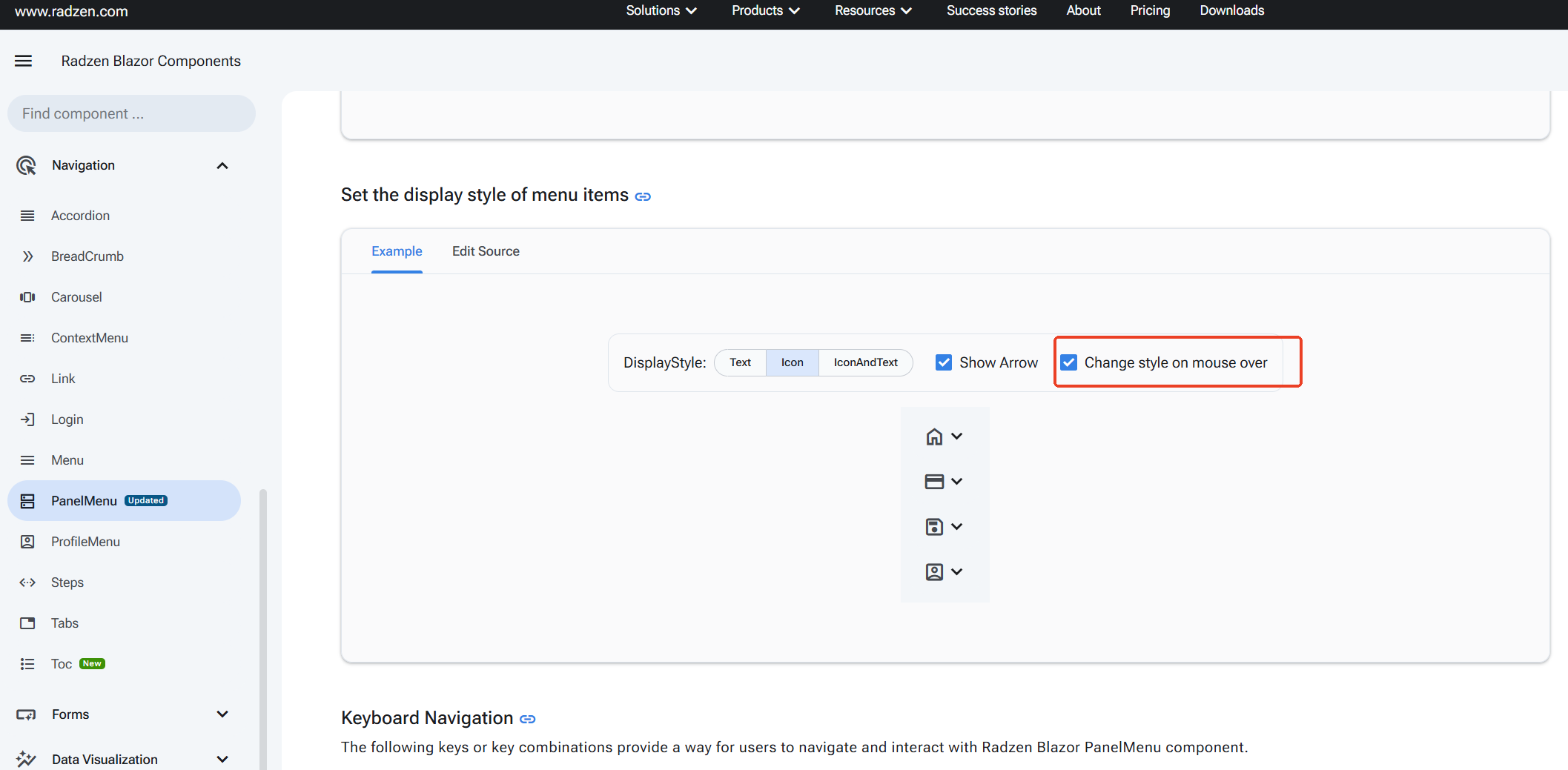The width and height of the screenshot is (1568, 770).
Task: Open the Pricing page from top menu
Action: point(1150,10)
